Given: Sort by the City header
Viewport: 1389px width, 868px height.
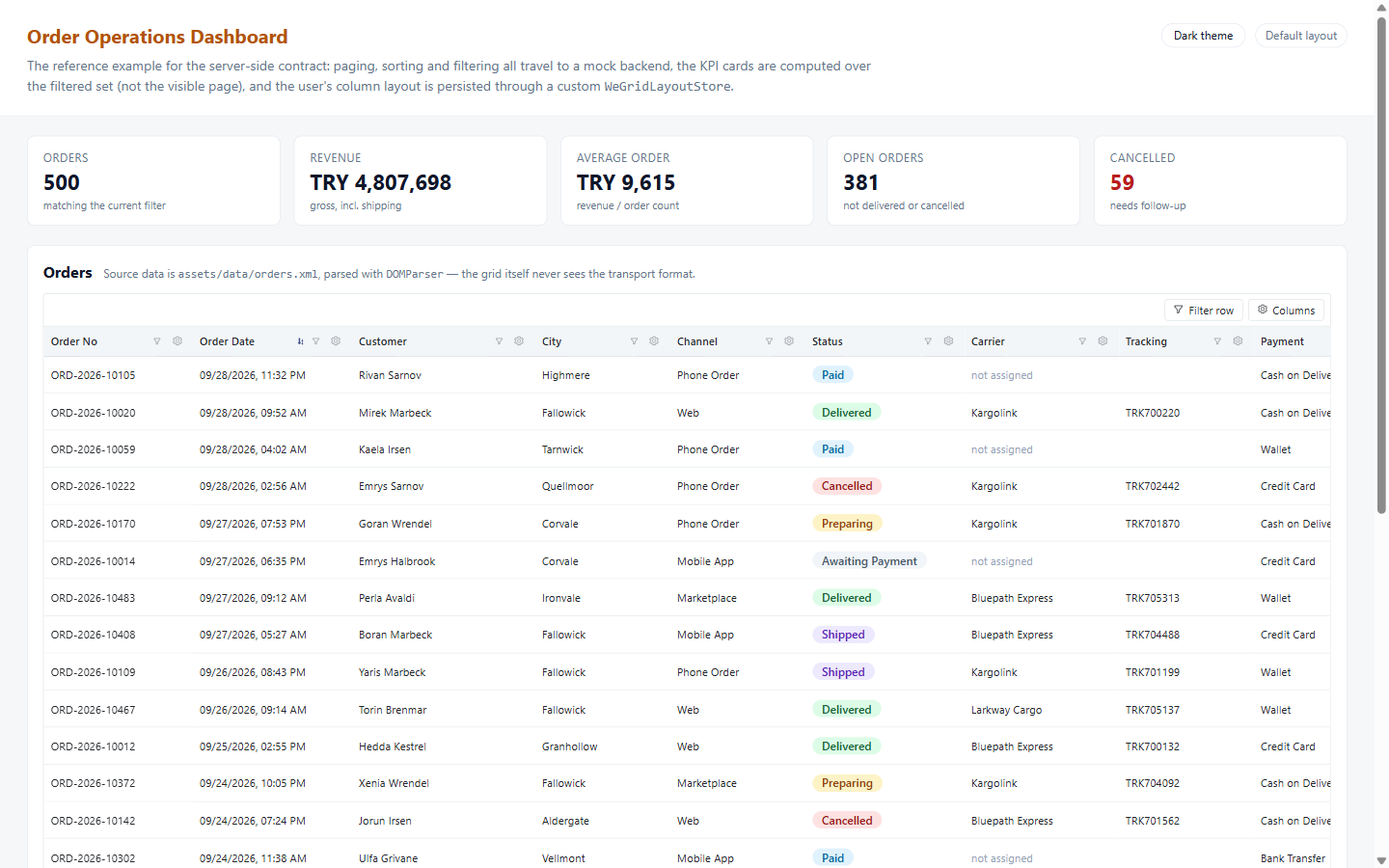Looking at the screenshot, I should [x=552, y=341].
